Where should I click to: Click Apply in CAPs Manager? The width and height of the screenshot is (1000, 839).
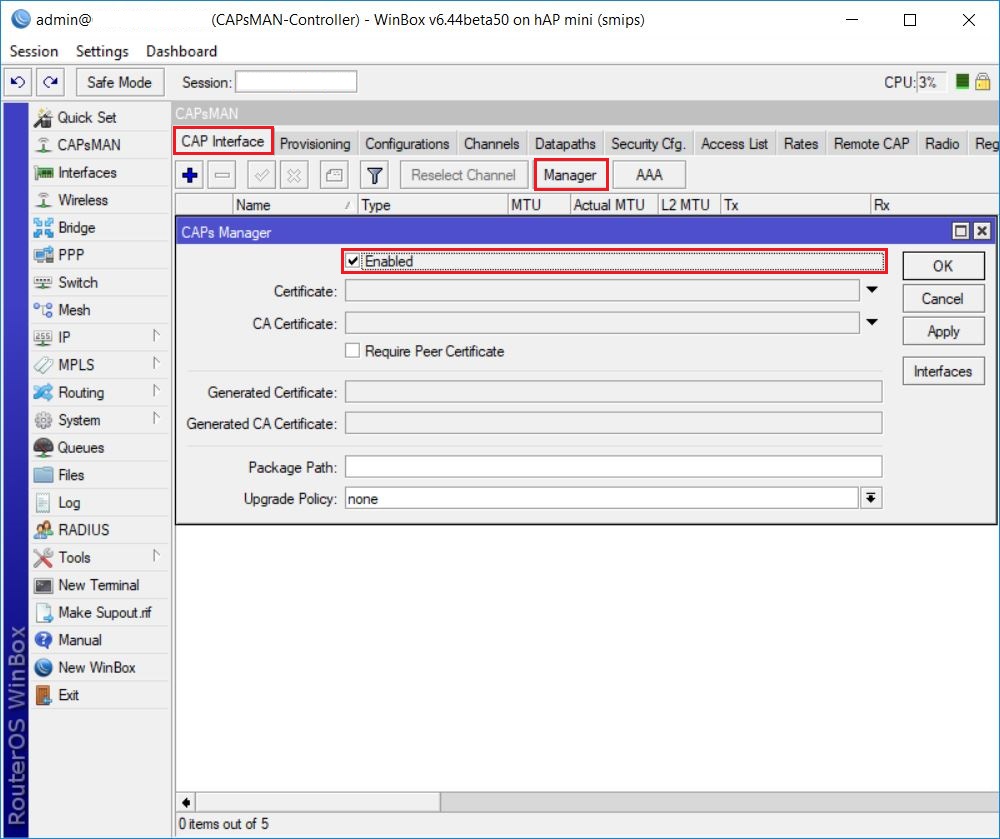(x=943, y=332)
